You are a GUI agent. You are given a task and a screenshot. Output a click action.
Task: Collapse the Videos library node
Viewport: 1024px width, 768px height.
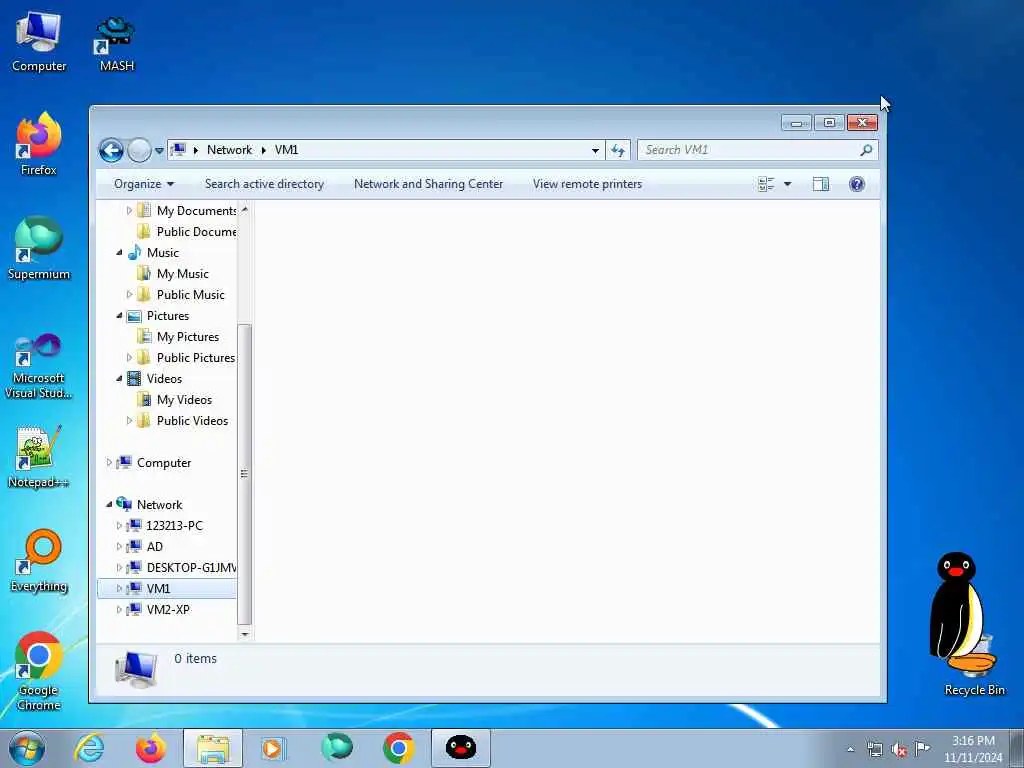click(x=120, y=379)
